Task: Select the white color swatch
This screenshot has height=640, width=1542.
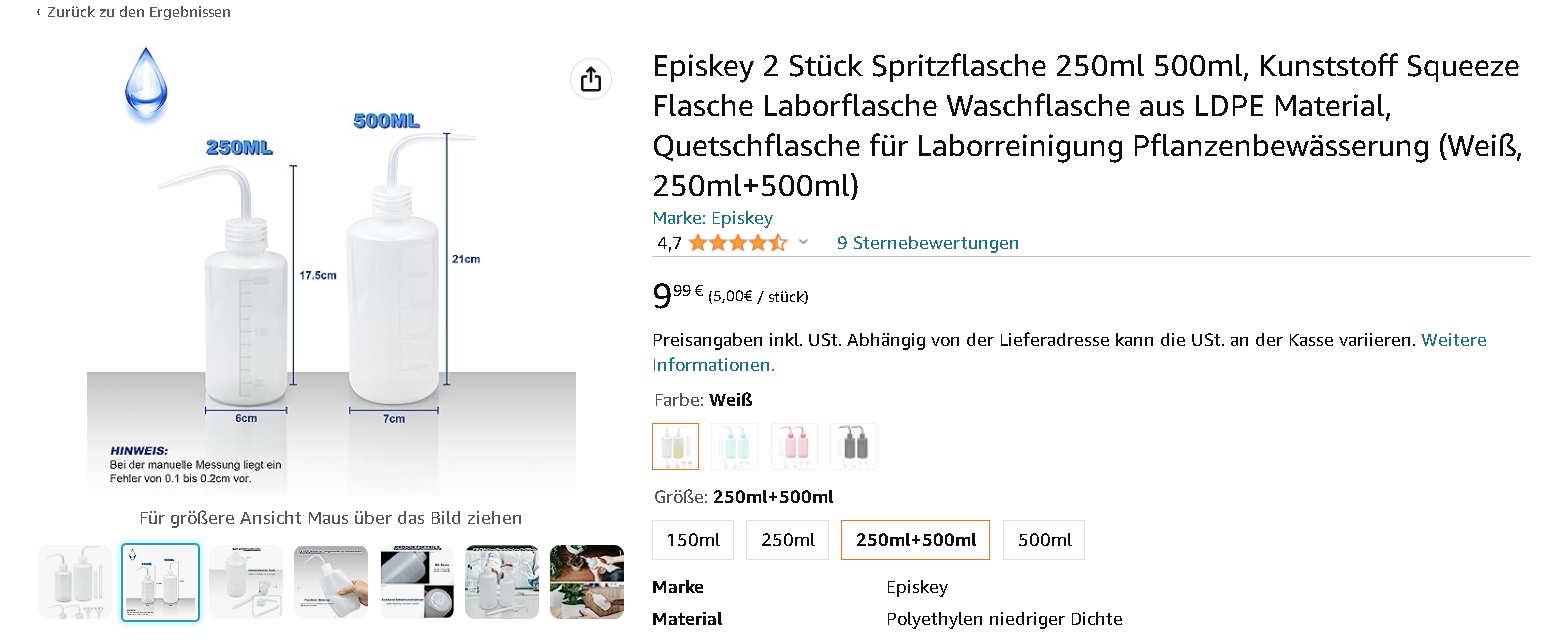Action: click(x=675, y=446)
